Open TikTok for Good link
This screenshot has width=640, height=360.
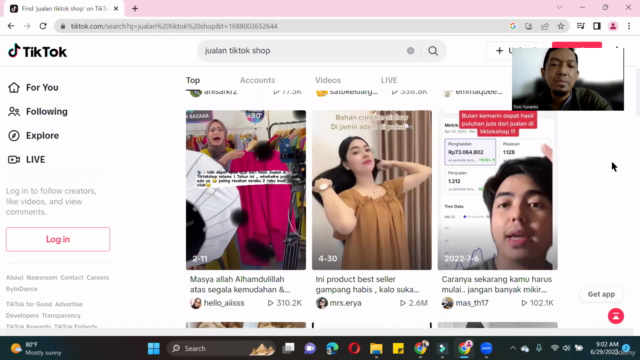[29, 304]
